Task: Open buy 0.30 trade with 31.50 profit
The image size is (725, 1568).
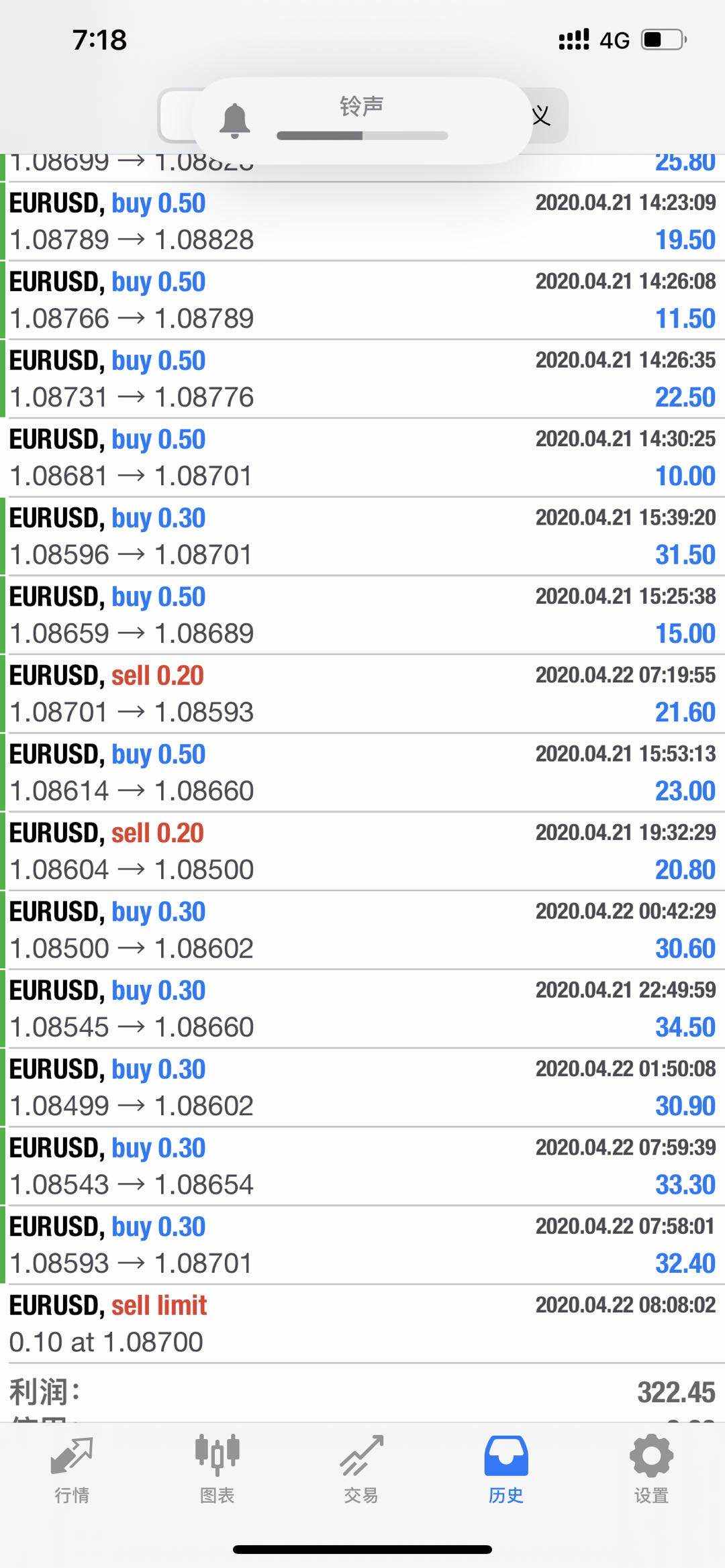Action: coord(362,536)
